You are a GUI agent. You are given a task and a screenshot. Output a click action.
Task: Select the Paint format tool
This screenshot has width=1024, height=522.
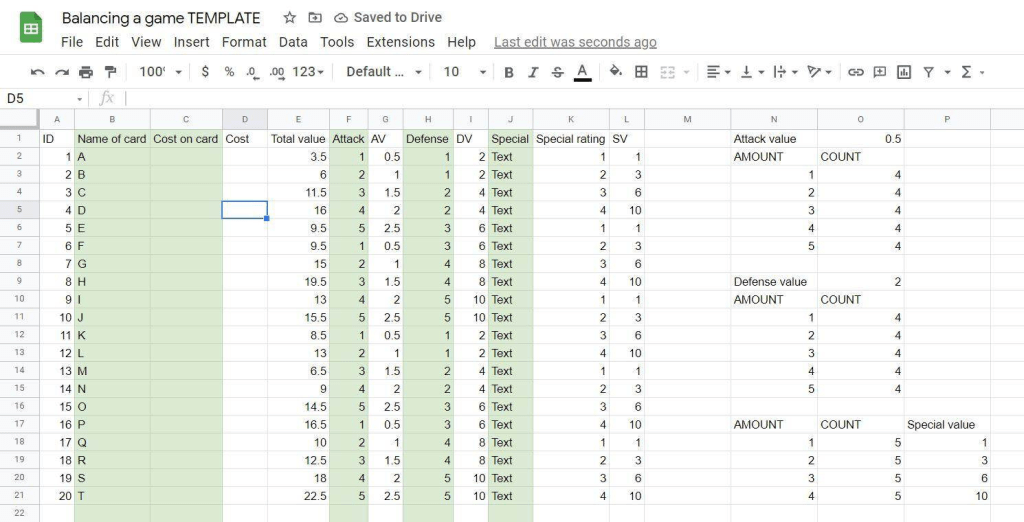(110, 72)
